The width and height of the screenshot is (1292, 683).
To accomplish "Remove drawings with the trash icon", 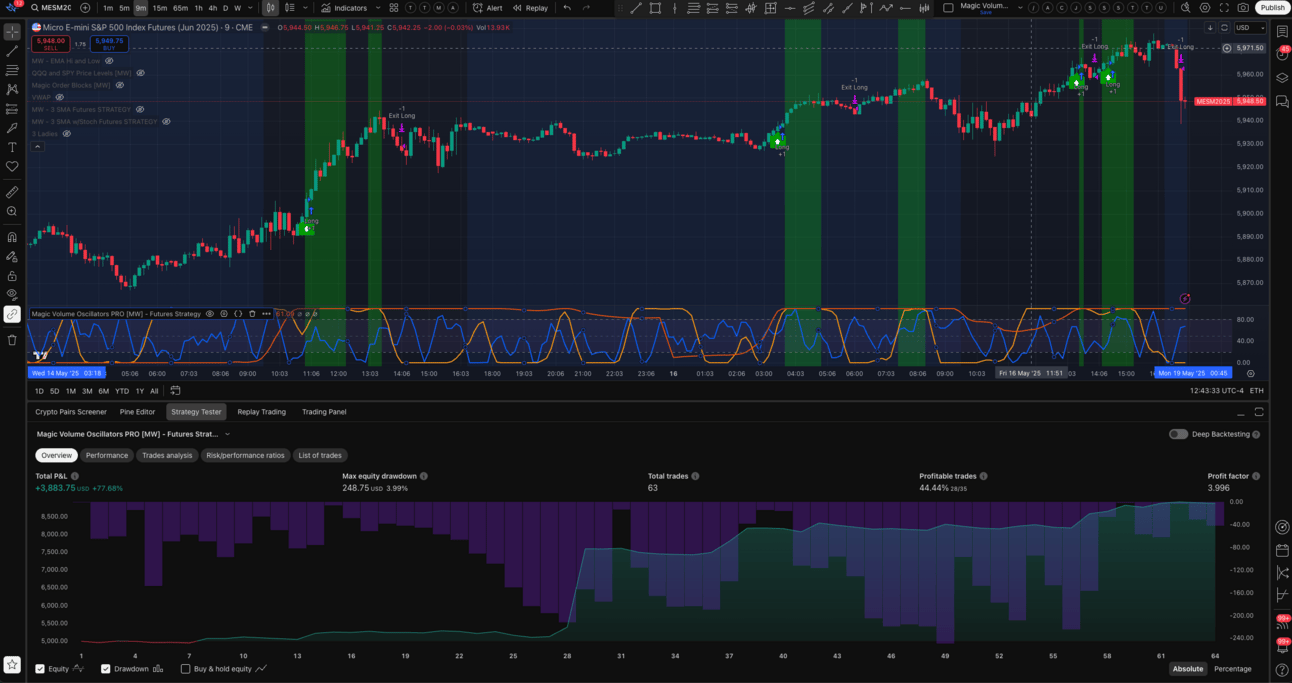I will (12, 340).
